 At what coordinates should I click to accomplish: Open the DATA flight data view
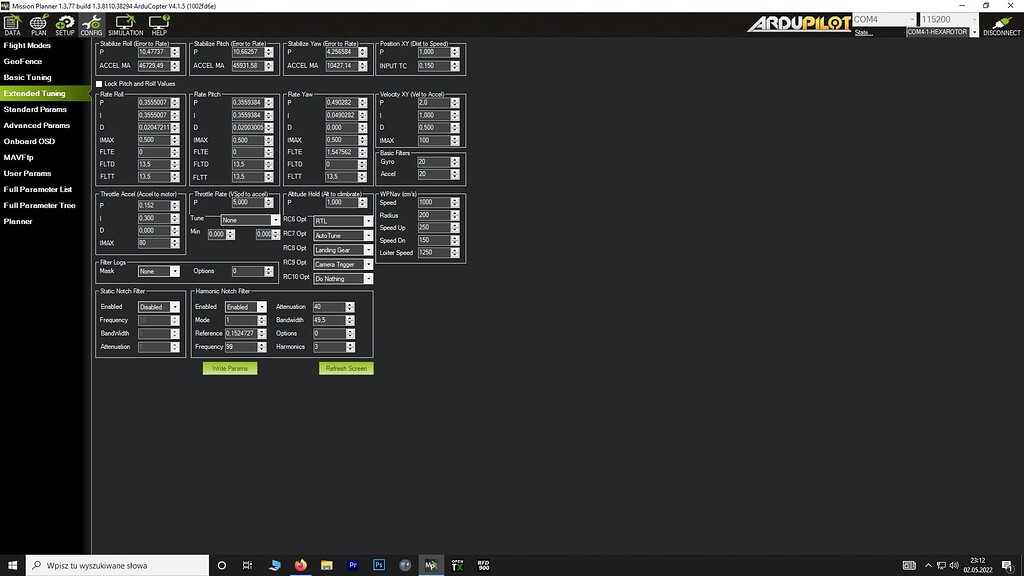pos(12,23)
